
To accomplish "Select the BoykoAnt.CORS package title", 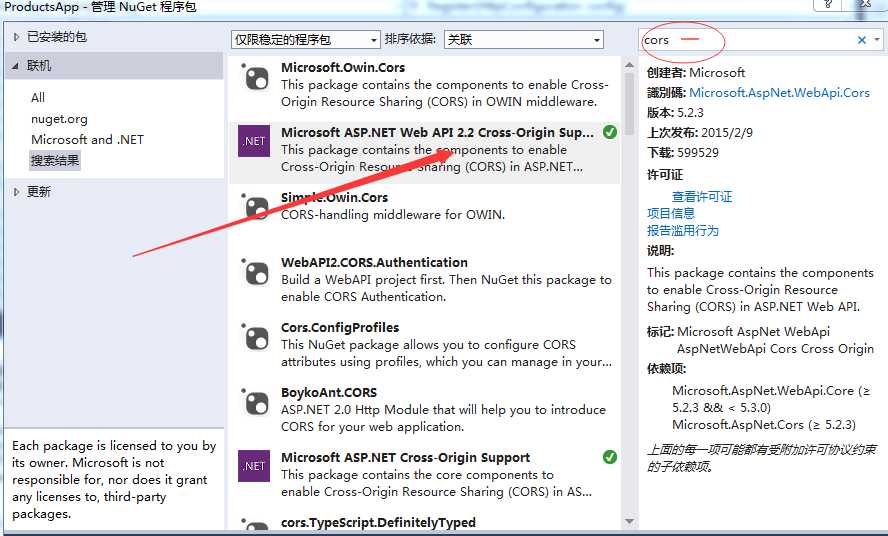I will coord(329,393).
